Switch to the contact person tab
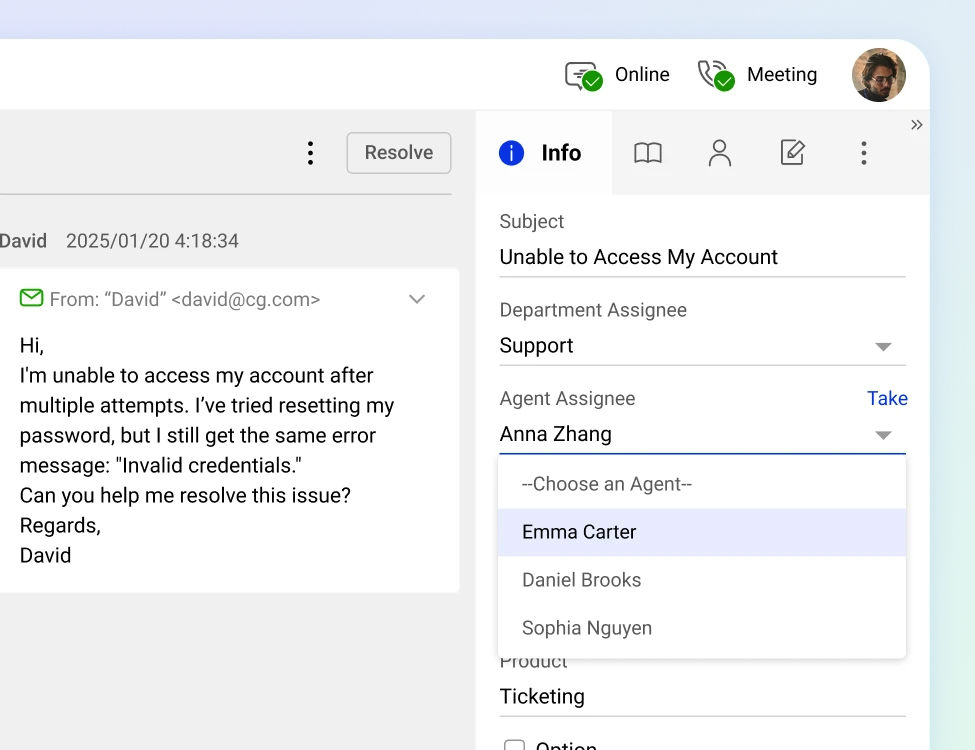Screen dimensions: 975x750 tap(719, 153)
